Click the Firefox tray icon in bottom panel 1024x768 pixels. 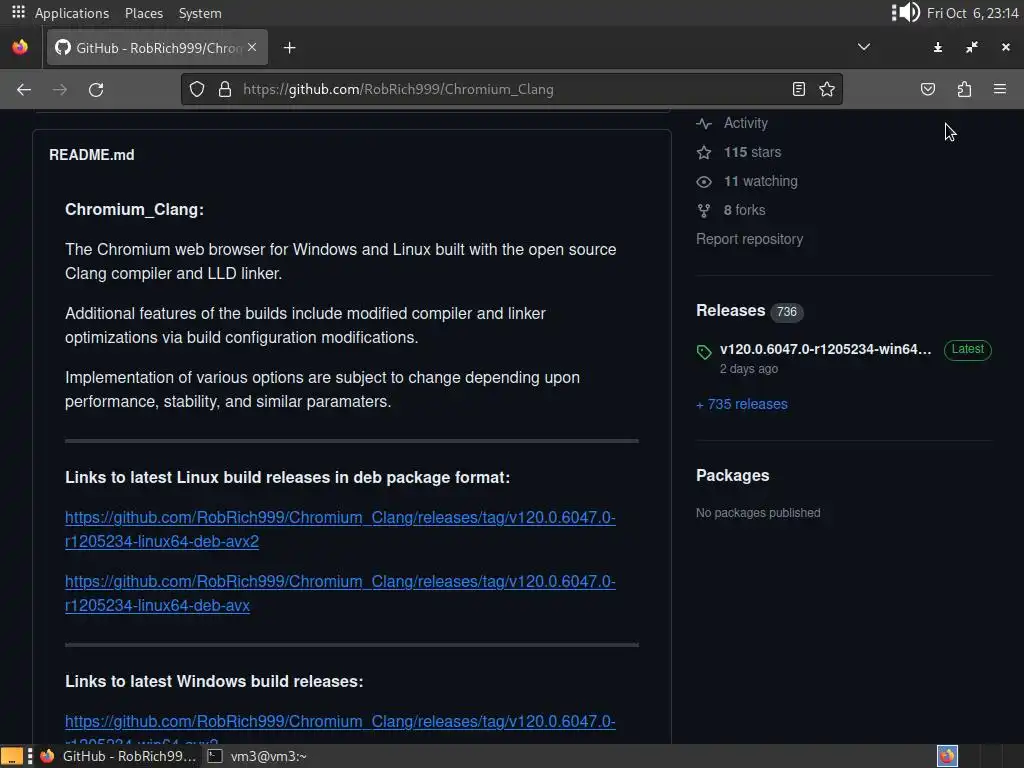tap(947, 756)
